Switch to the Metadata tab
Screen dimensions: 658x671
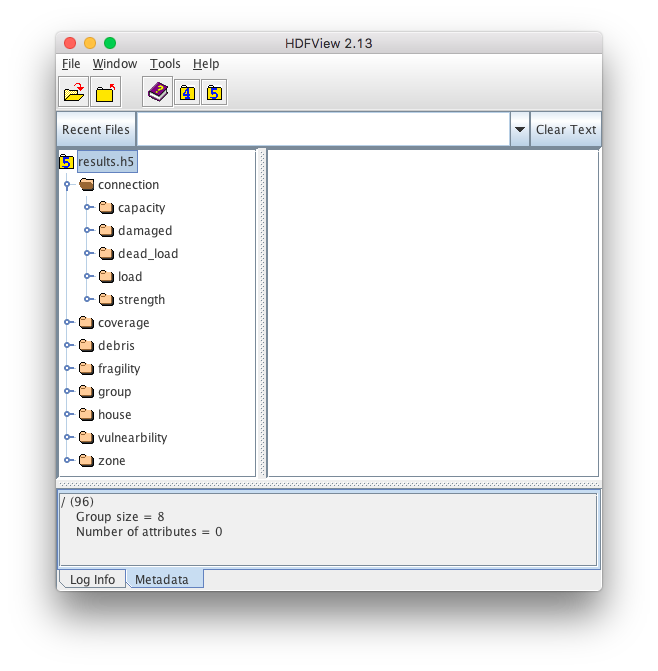(x=165, y=579)
